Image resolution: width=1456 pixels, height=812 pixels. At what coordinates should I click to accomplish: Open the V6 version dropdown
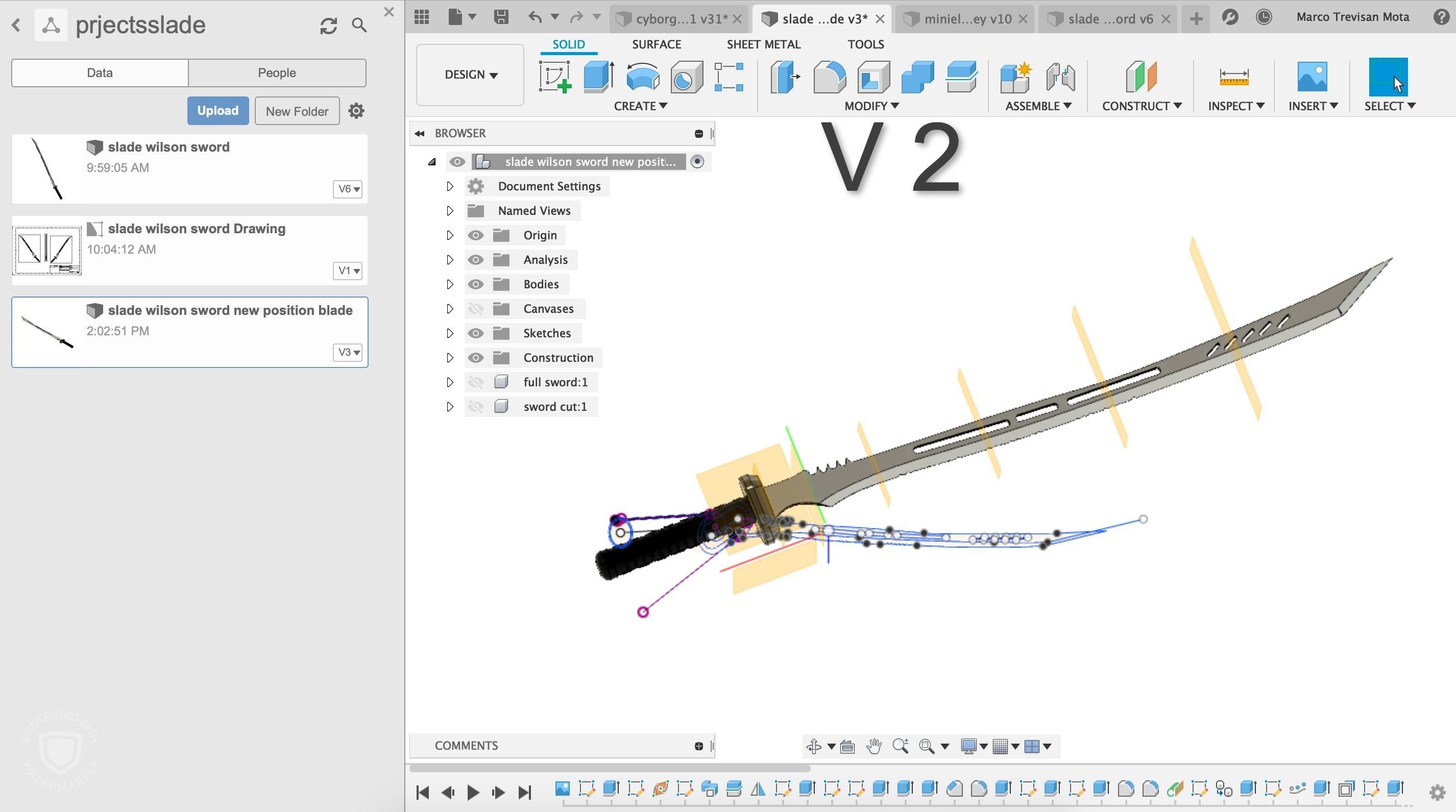pyautogui.click(x=348, y=189)
